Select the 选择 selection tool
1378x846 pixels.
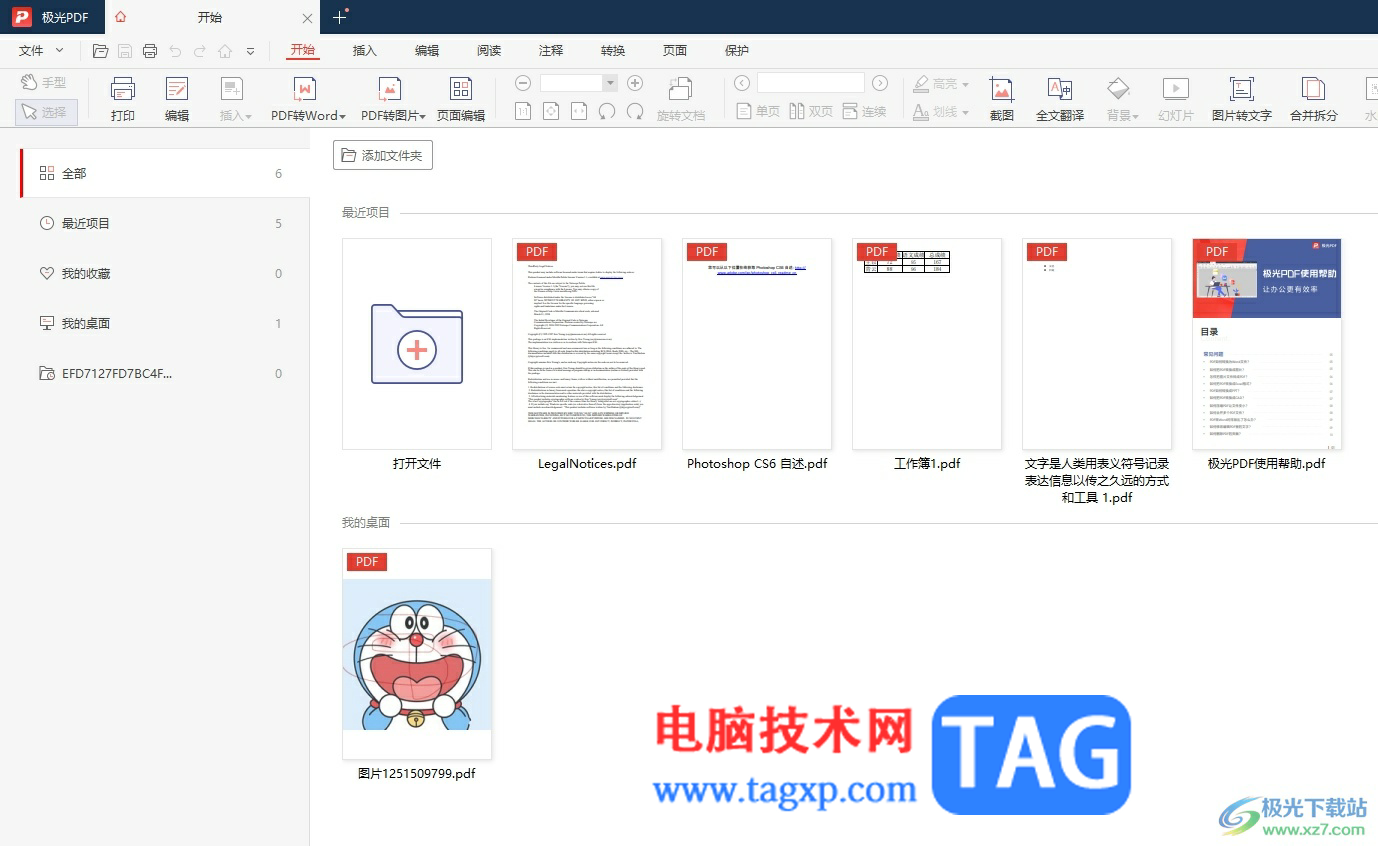[x=46, y=112]
